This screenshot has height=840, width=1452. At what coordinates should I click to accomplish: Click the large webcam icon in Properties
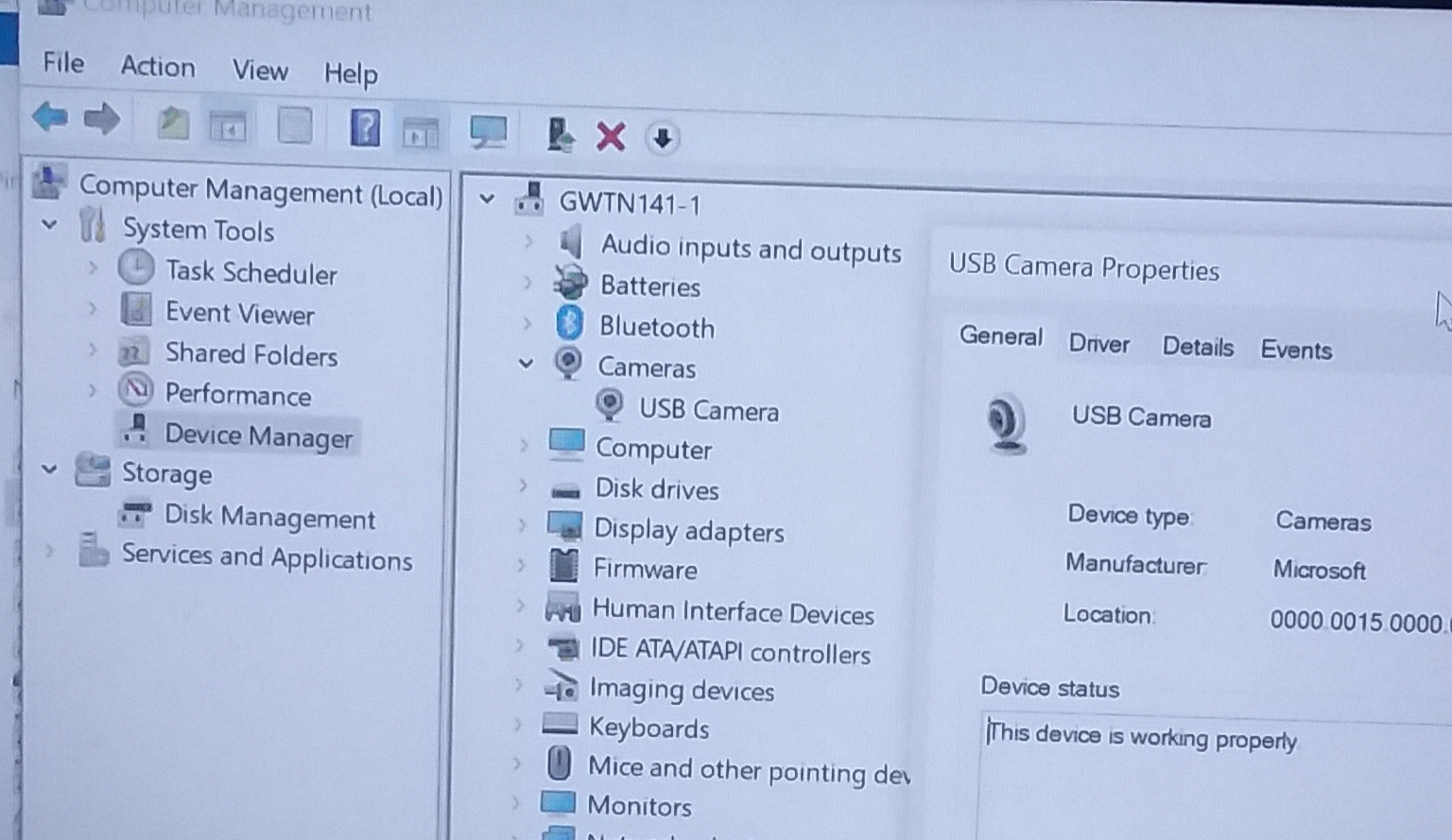pyautogui.click(x=1005, y=424)
